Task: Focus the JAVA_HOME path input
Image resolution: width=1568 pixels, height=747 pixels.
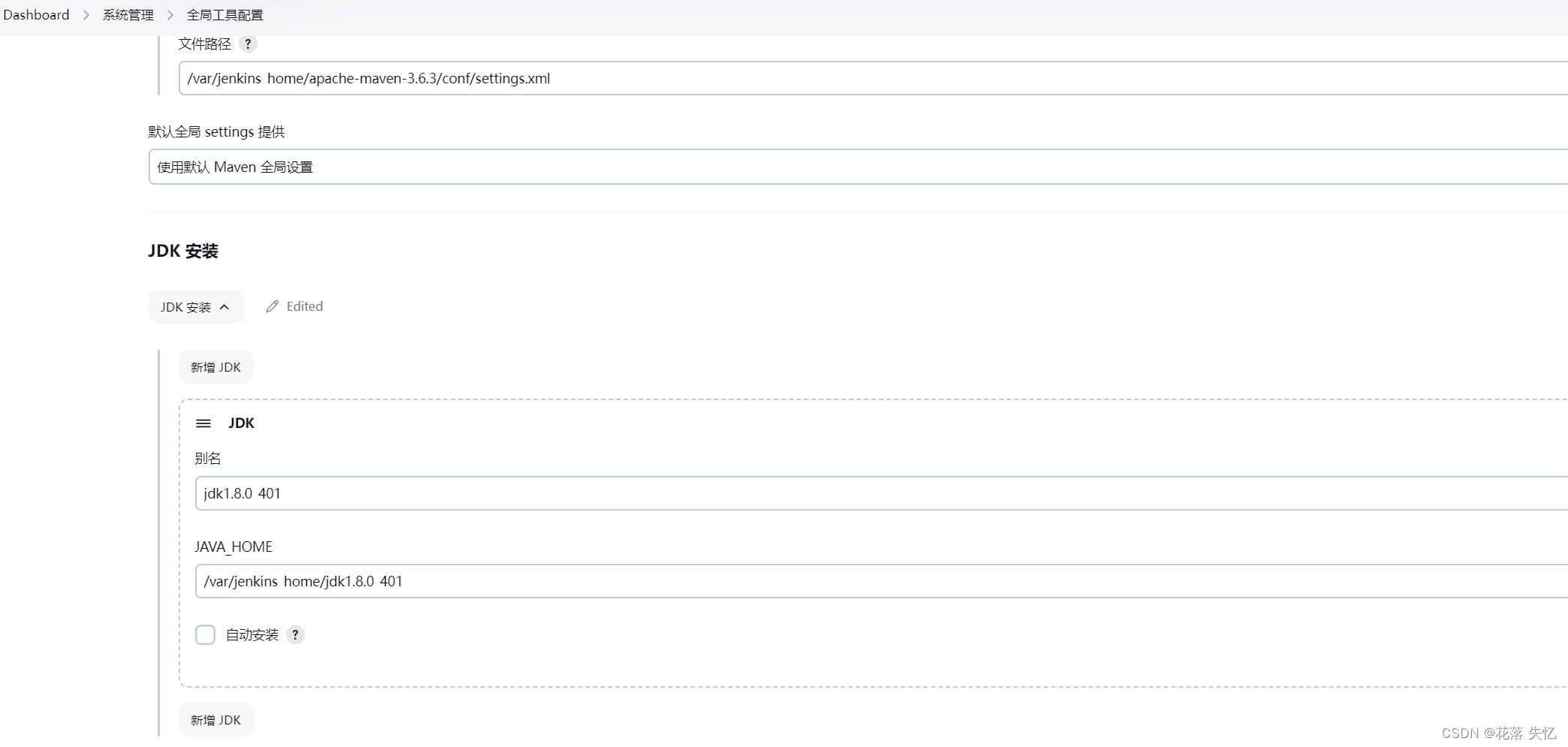Action: (x=881, y=581)
